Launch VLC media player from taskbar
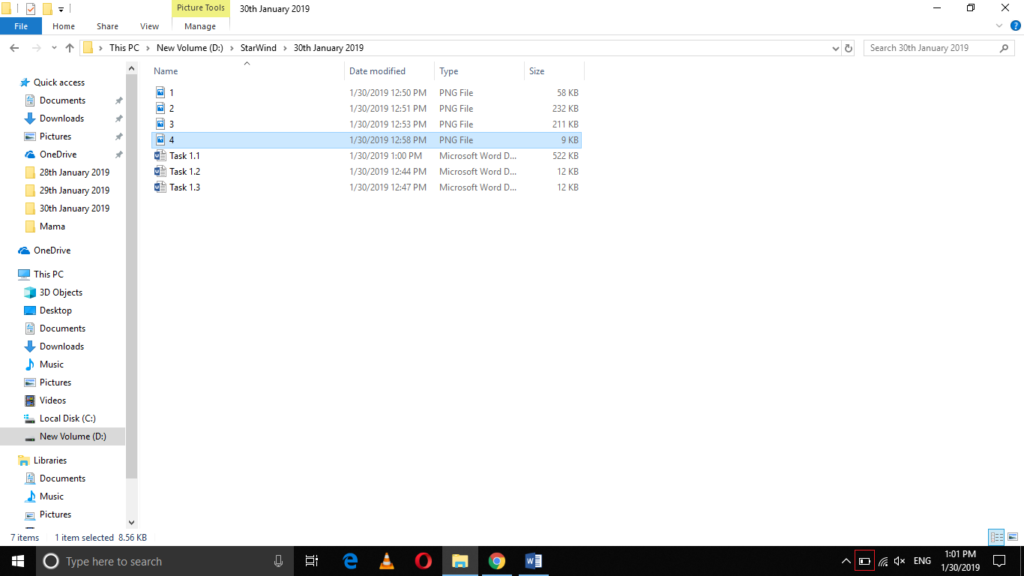Image resolution: width=1024 pixels, height=576 pixels. click(387, 561)
